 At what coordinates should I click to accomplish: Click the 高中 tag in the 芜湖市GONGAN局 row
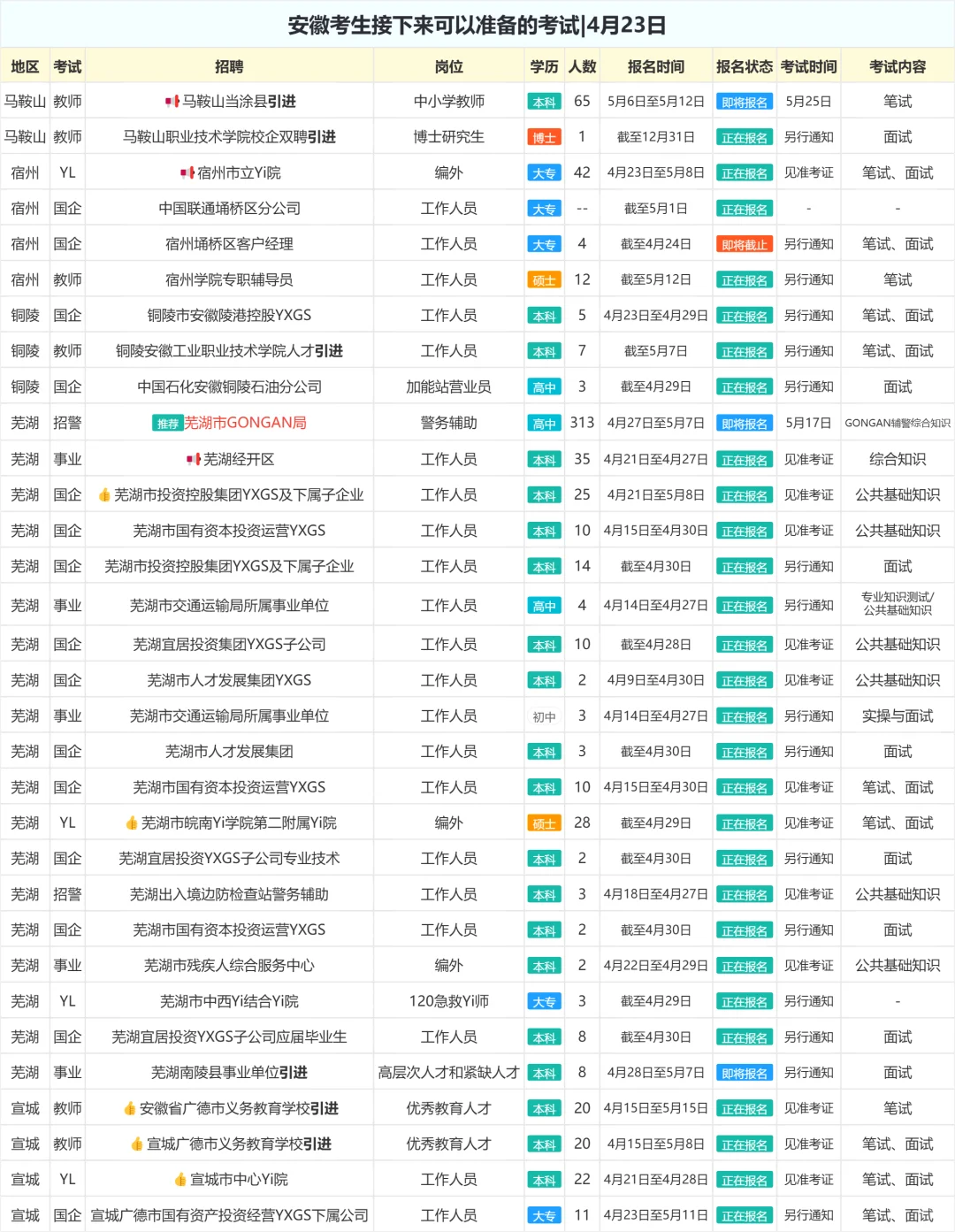(x=544, y=423)
